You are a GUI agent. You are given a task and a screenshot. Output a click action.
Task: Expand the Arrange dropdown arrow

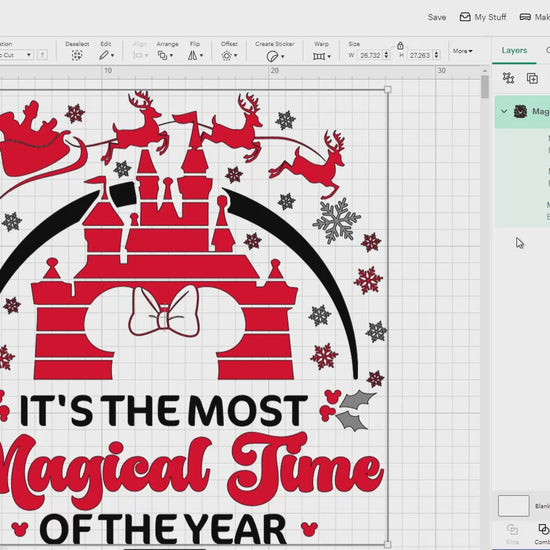click(171, 55)
